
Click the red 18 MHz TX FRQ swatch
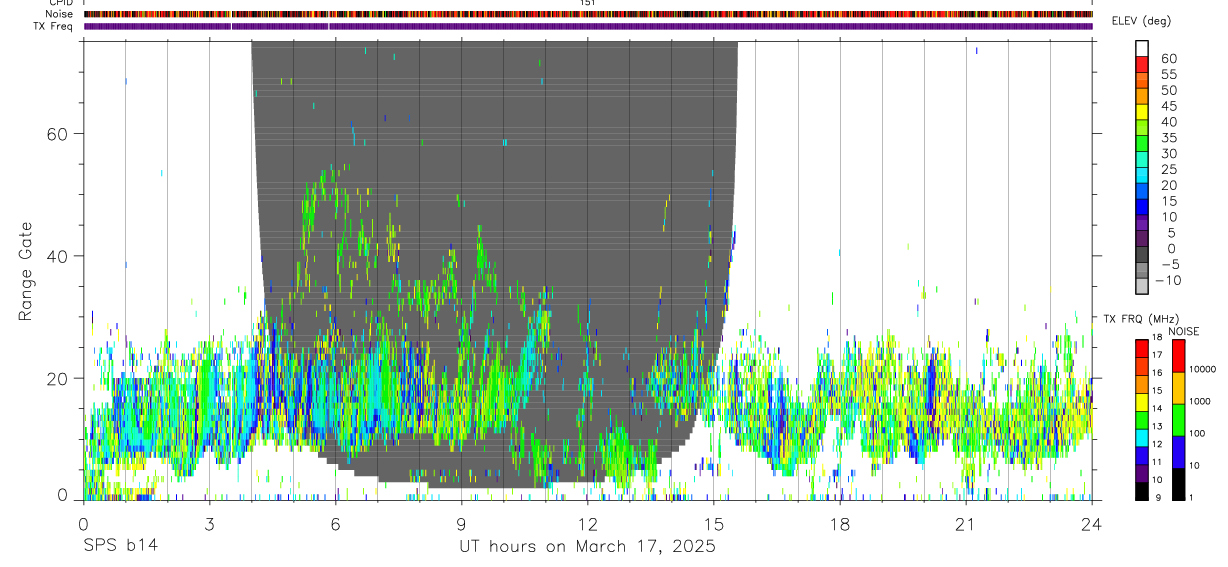coord(1142,347)
